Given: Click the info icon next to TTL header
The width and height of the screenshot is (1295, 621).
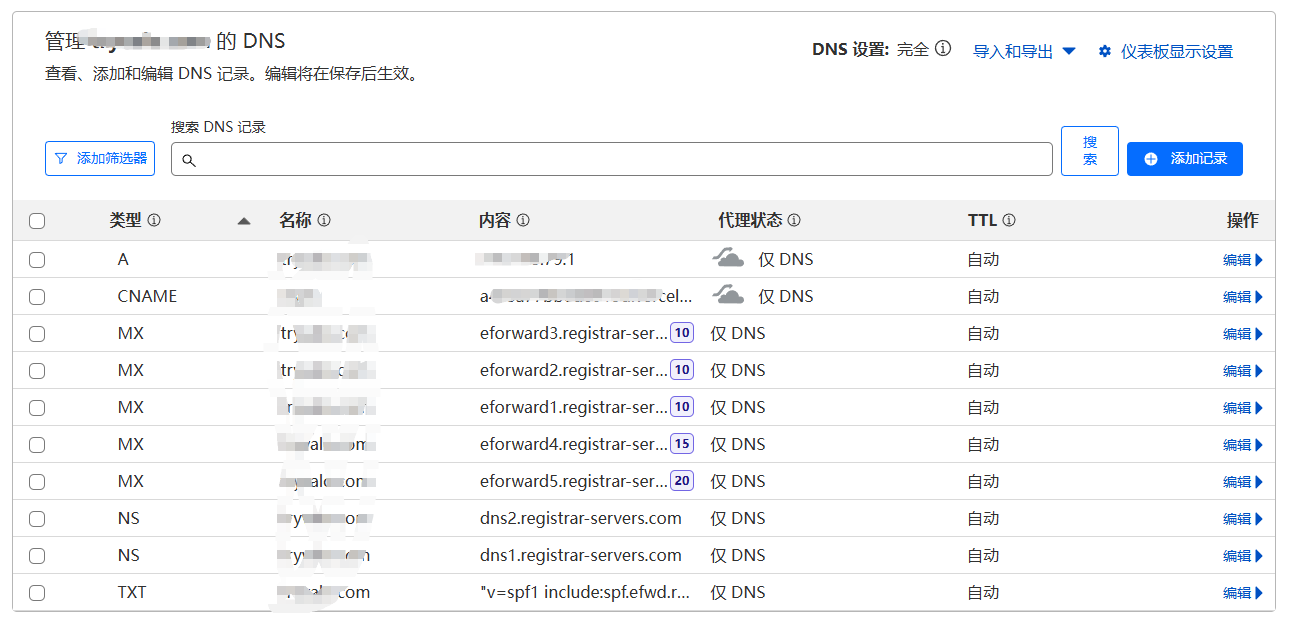Looking at the screenshot, I should coord(1009,220).
